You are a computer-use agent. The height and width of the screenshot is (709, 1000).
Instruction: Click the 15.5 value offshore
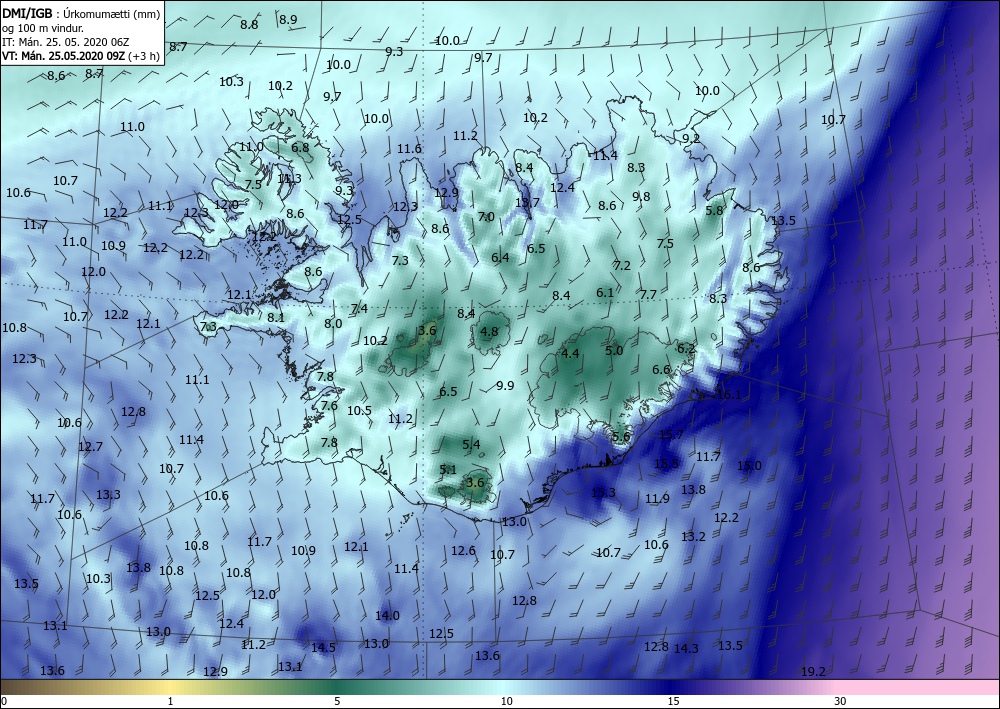[x=666, y=464]
